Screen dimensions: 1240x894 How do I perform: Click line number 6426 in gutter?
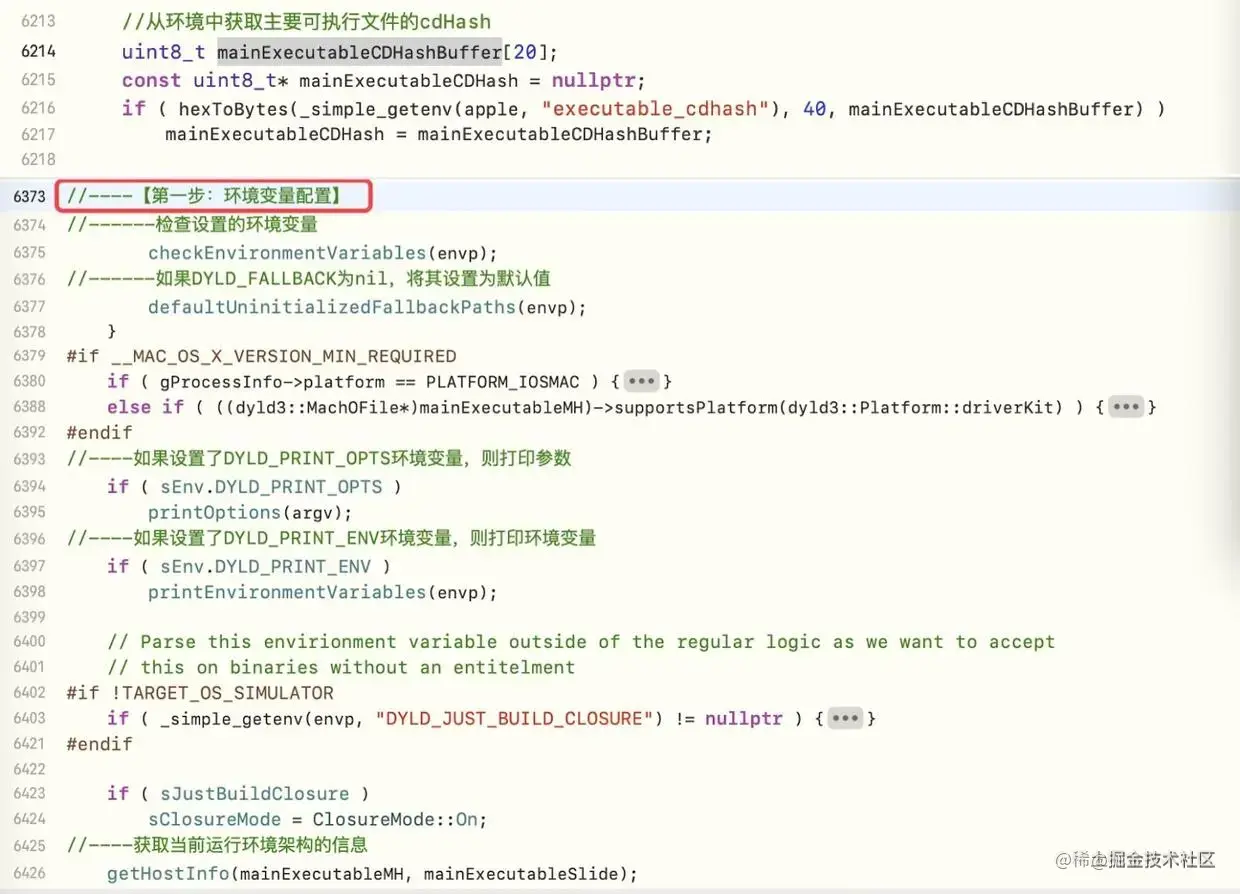point(30,874)
